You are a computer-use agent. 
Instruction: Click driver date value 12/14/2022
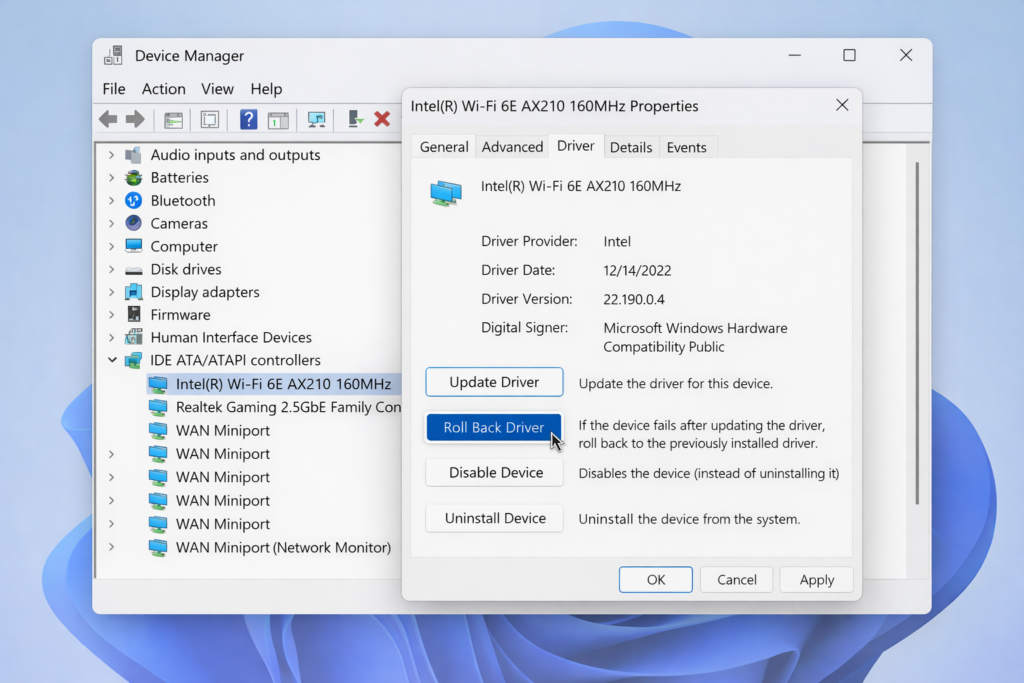[637, 270]
